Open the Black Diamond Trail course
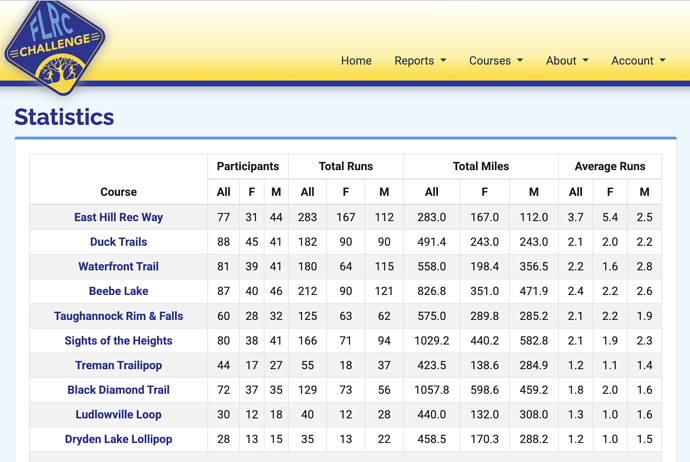The width and height of the screenshot is (690, 462). [118, 390]
